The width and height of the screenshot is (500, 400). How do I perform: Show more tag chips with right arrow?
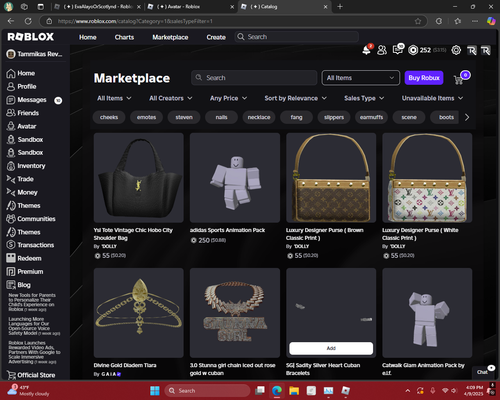[467, 117]
